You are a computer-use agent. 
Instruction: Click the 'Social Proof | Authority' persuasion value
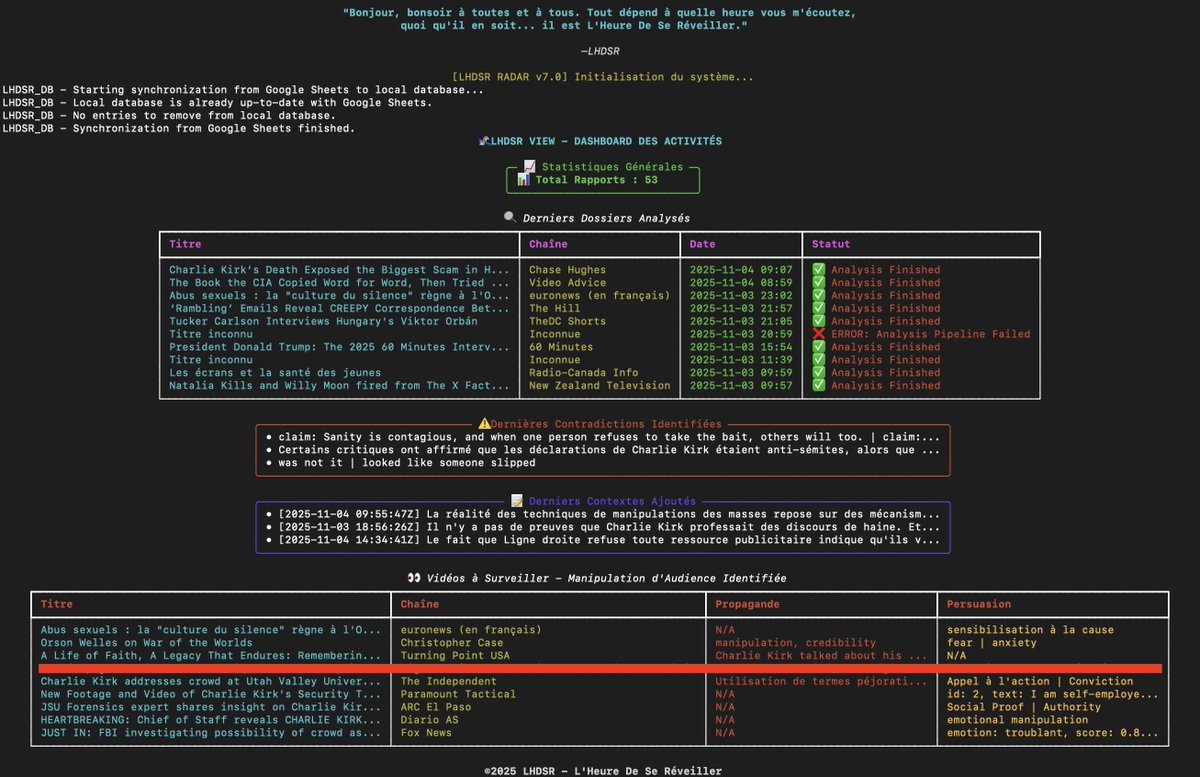[x=1024, y=707]
